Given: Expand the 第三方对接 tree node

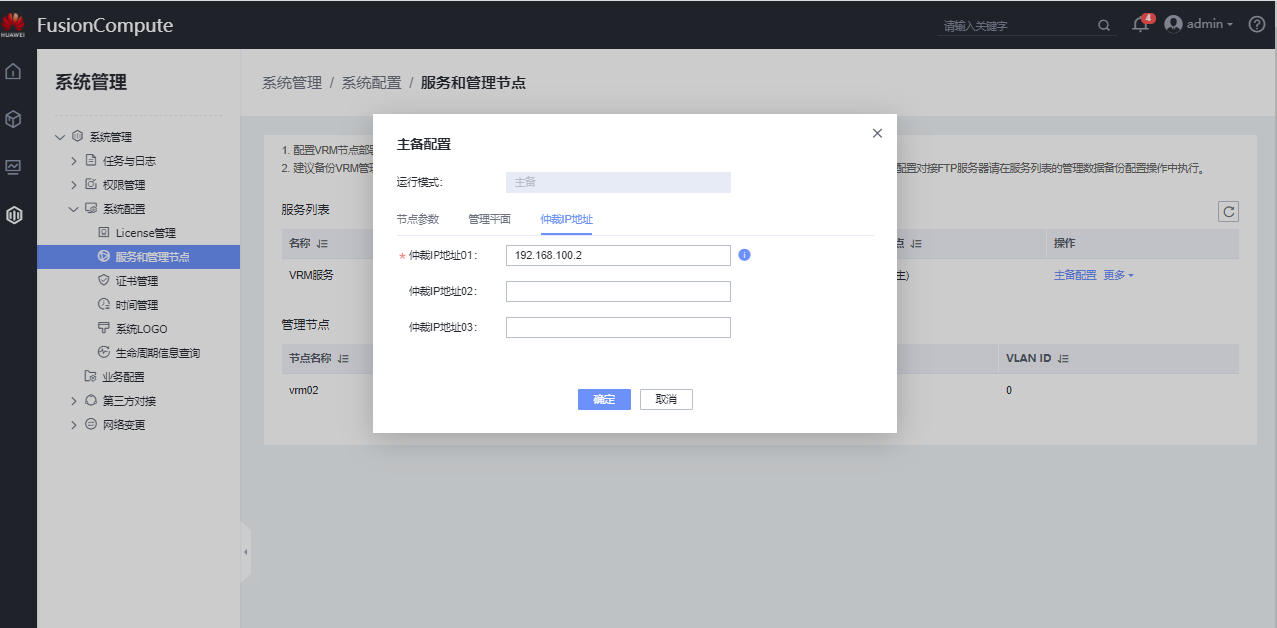Looking at the screenshot, I should tap(73, 401).
